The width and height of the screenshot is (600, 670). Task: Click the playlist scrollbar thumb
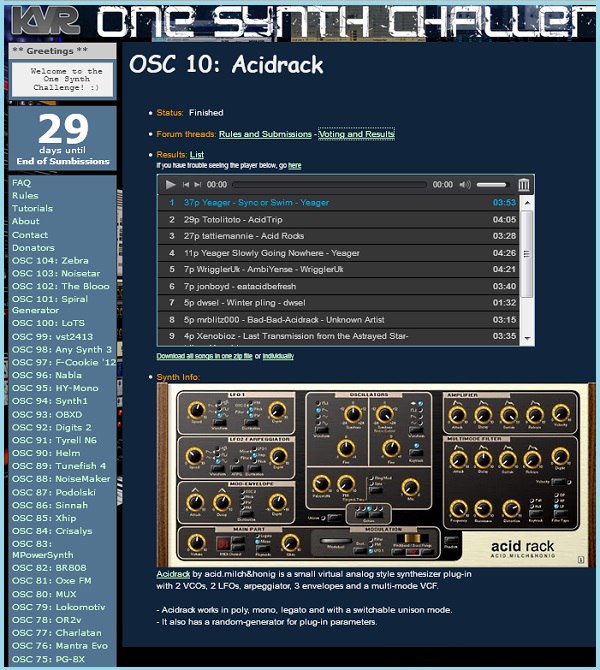coord(527,253)
